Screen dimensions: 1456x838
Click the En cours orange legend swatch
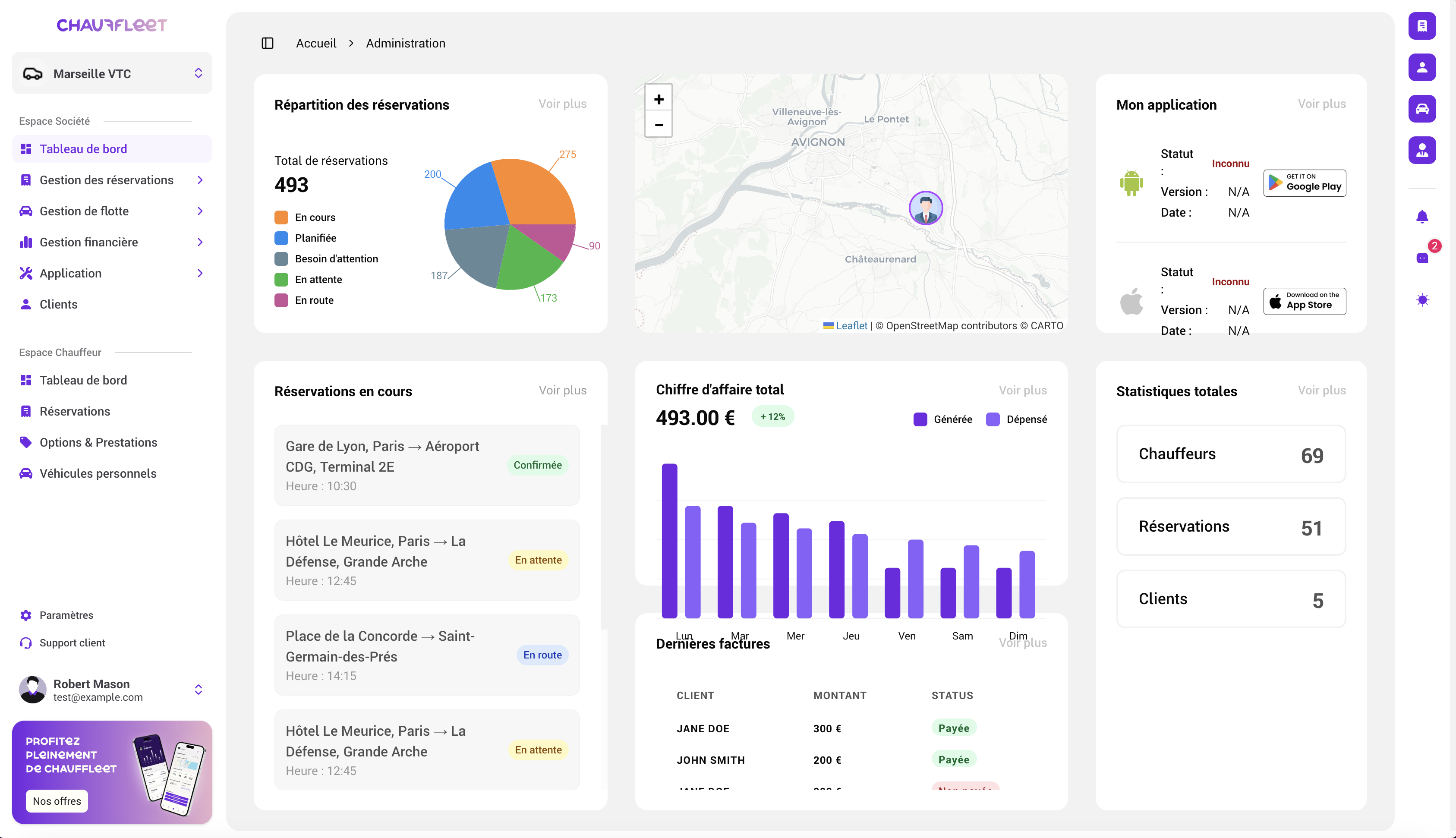pyautogui.click(x=281, y=217)
